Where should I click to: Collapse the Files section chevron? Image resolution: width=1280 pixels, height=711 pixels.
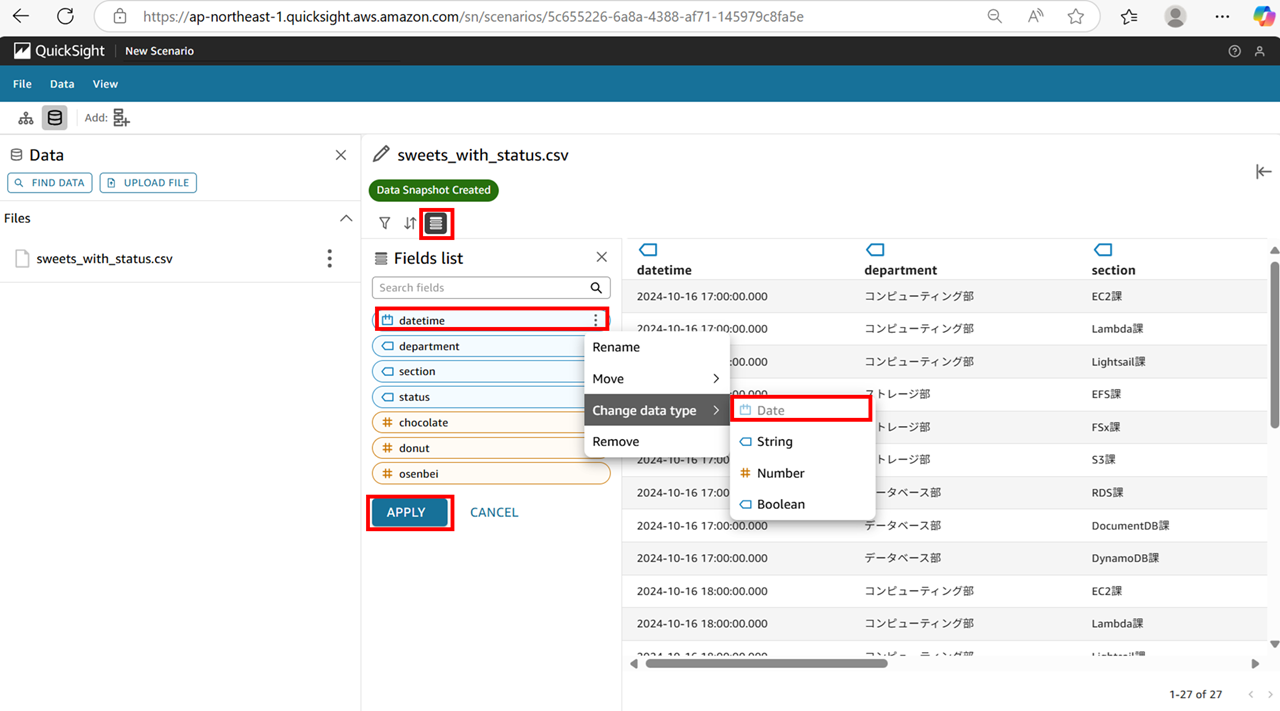point(346,218)
